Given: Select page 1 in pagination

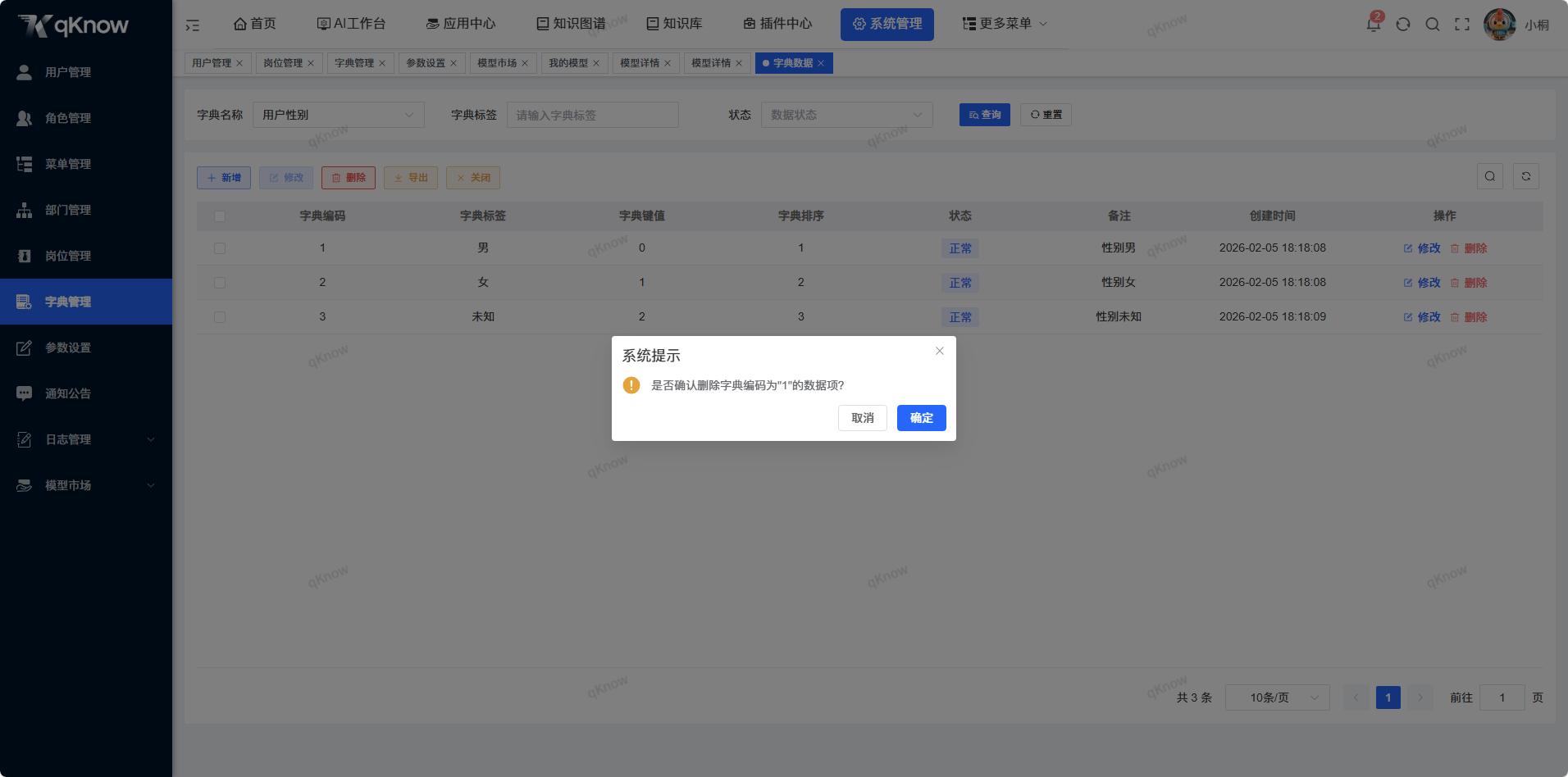Looking at the screenshot, I should [x=1388, y=697].
